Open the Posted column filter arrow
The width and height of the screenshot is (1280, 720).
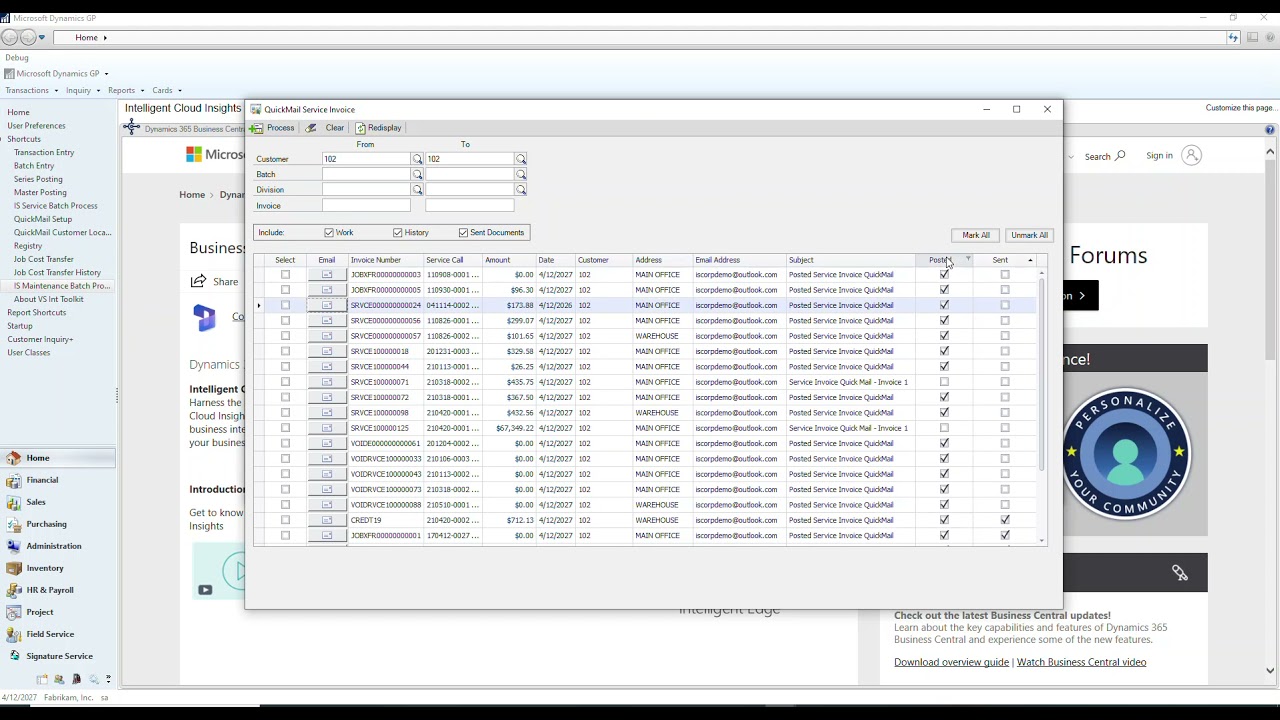(x=968, y=260)
